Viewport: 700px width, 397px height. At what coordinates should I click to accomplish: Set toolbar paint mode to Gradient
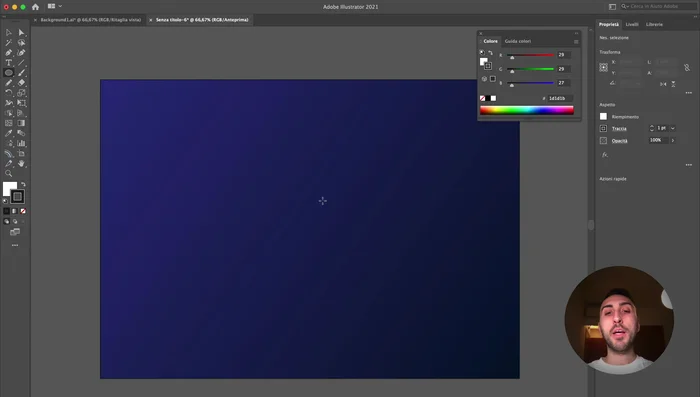[x=15, y=211]
